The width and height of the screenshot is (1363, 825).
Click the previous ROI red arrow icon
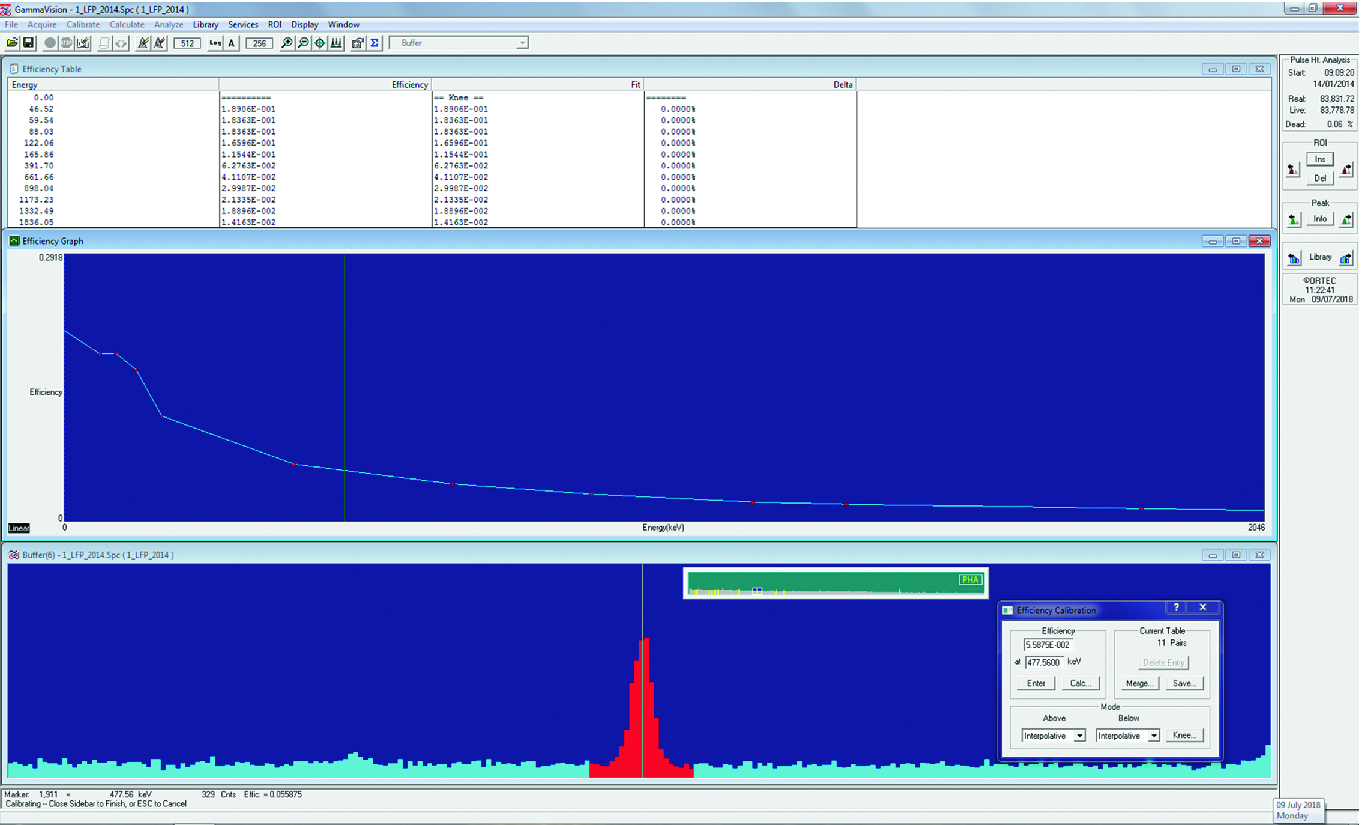(1293, 169)
